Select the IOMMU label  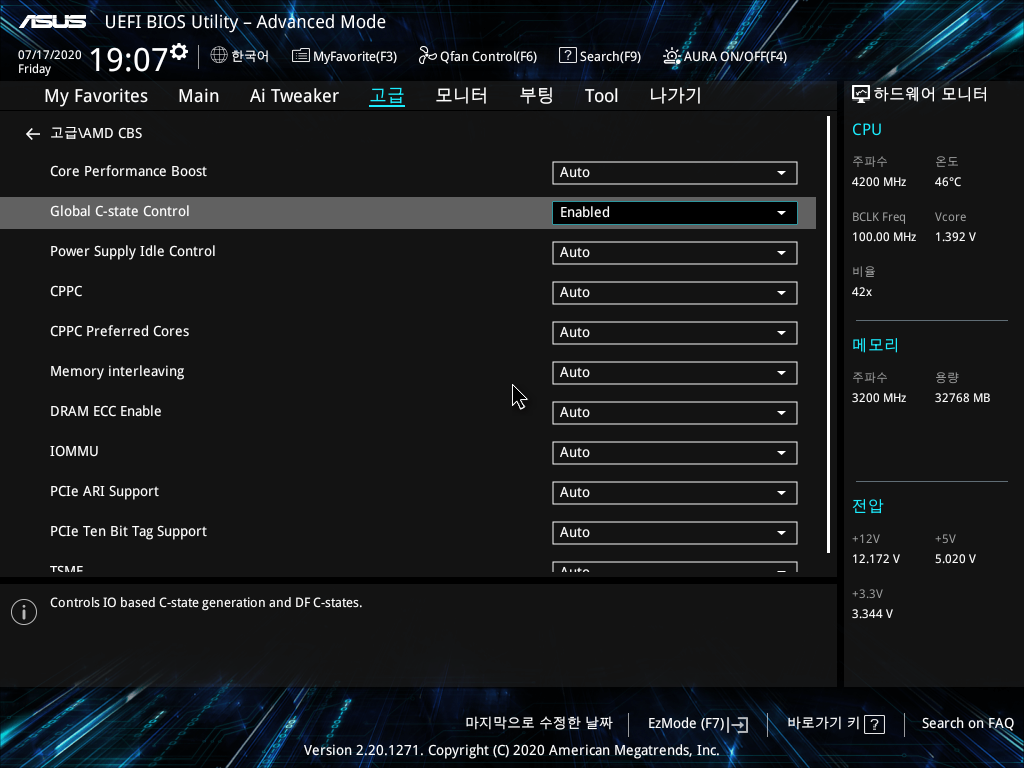(x=74, y=451)
